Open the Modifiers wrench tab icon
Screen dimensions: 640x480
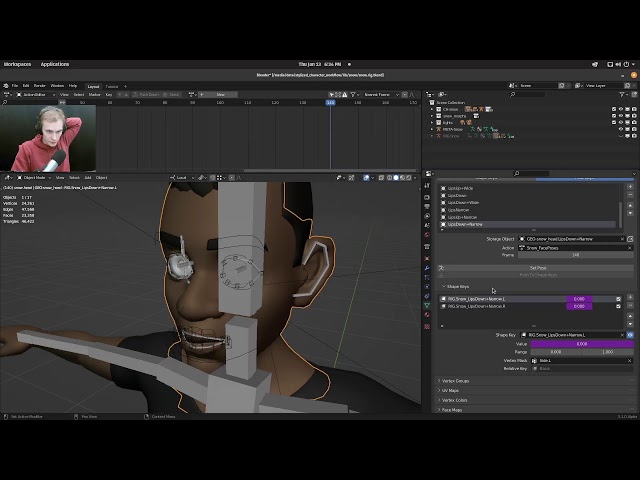(427, 268)
